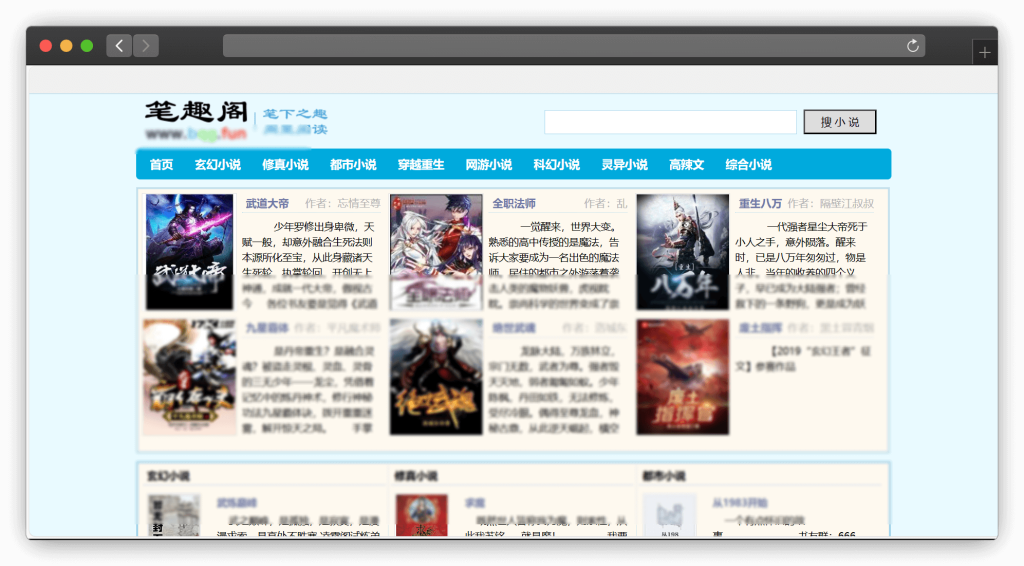Image resolution: width=1024 pixels, height=566 pixels.
Task: Click the 九星霸体 book cover image
Action: coord(189,377)
